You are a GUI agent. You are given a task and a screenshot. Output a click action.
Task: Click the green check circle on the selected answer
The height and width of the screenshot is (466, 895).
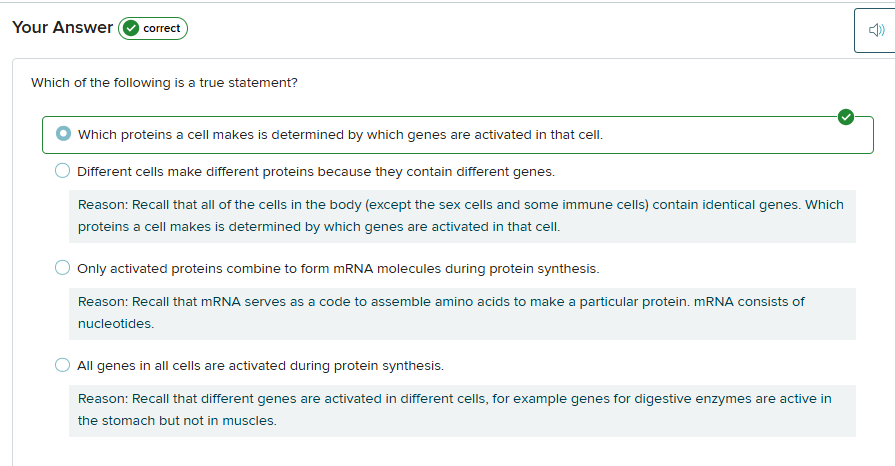(x=846, y=117)
